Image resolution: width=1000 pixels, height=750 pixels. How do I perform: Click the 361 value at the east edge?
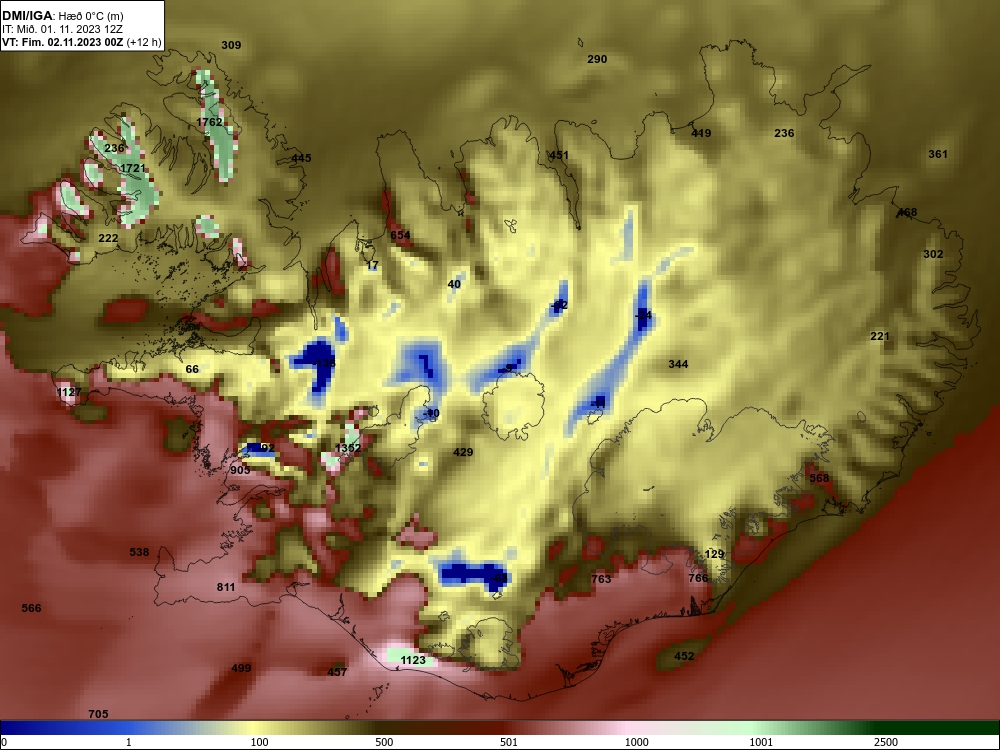click(938, 154)
